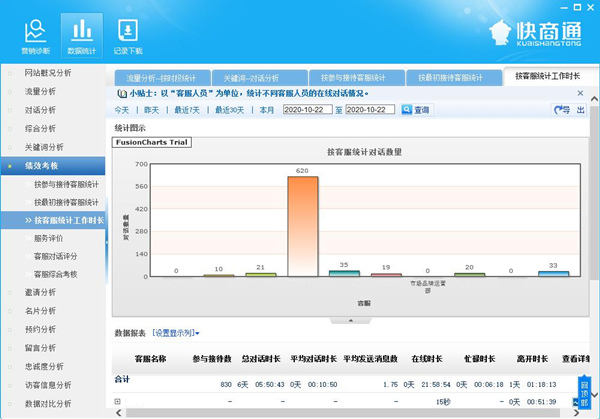Click the start date input field

307,110
